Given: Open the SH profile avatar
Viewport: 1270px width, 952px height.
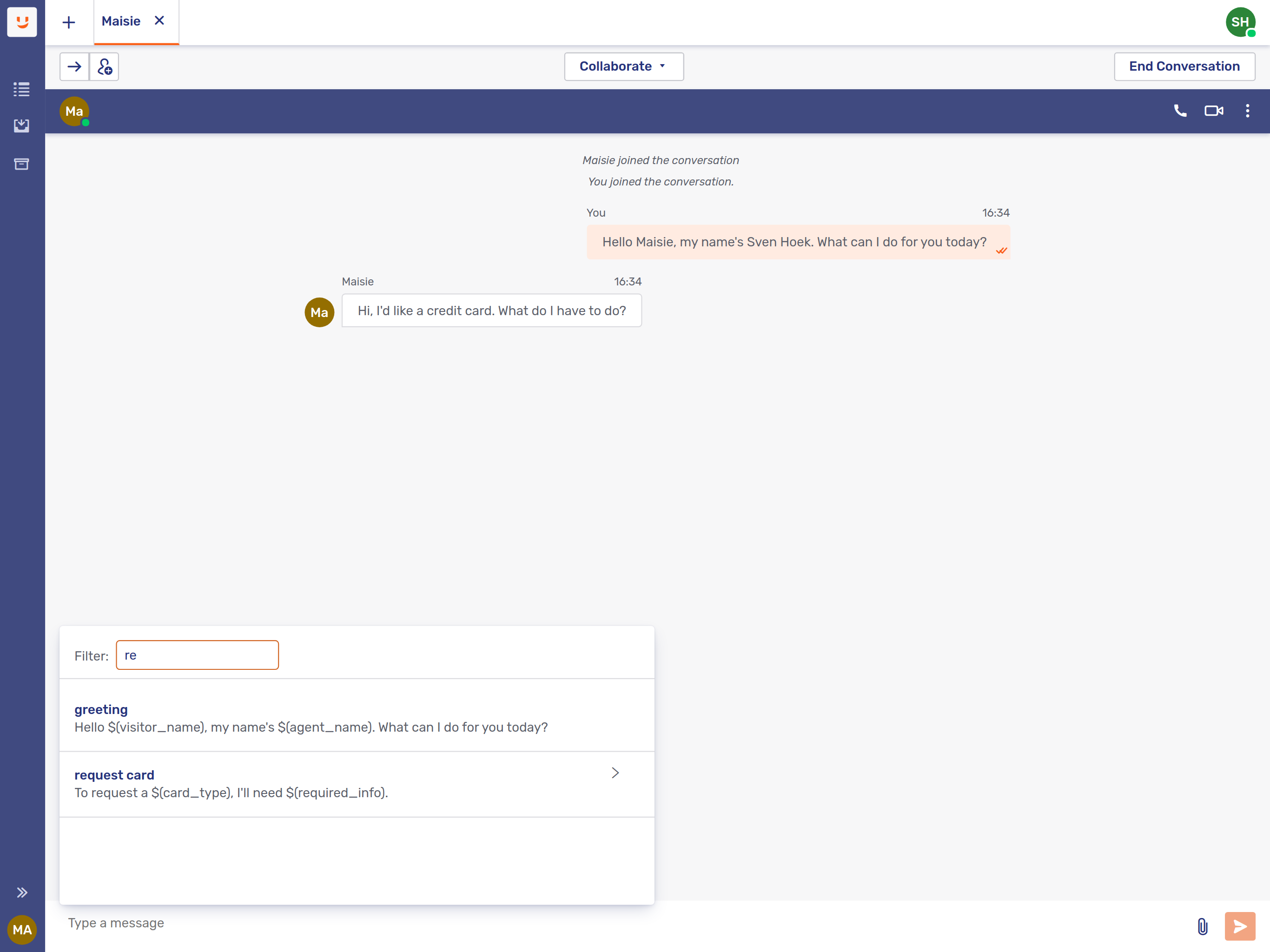Looking at the screenshot, I should tap(1241, 22).
